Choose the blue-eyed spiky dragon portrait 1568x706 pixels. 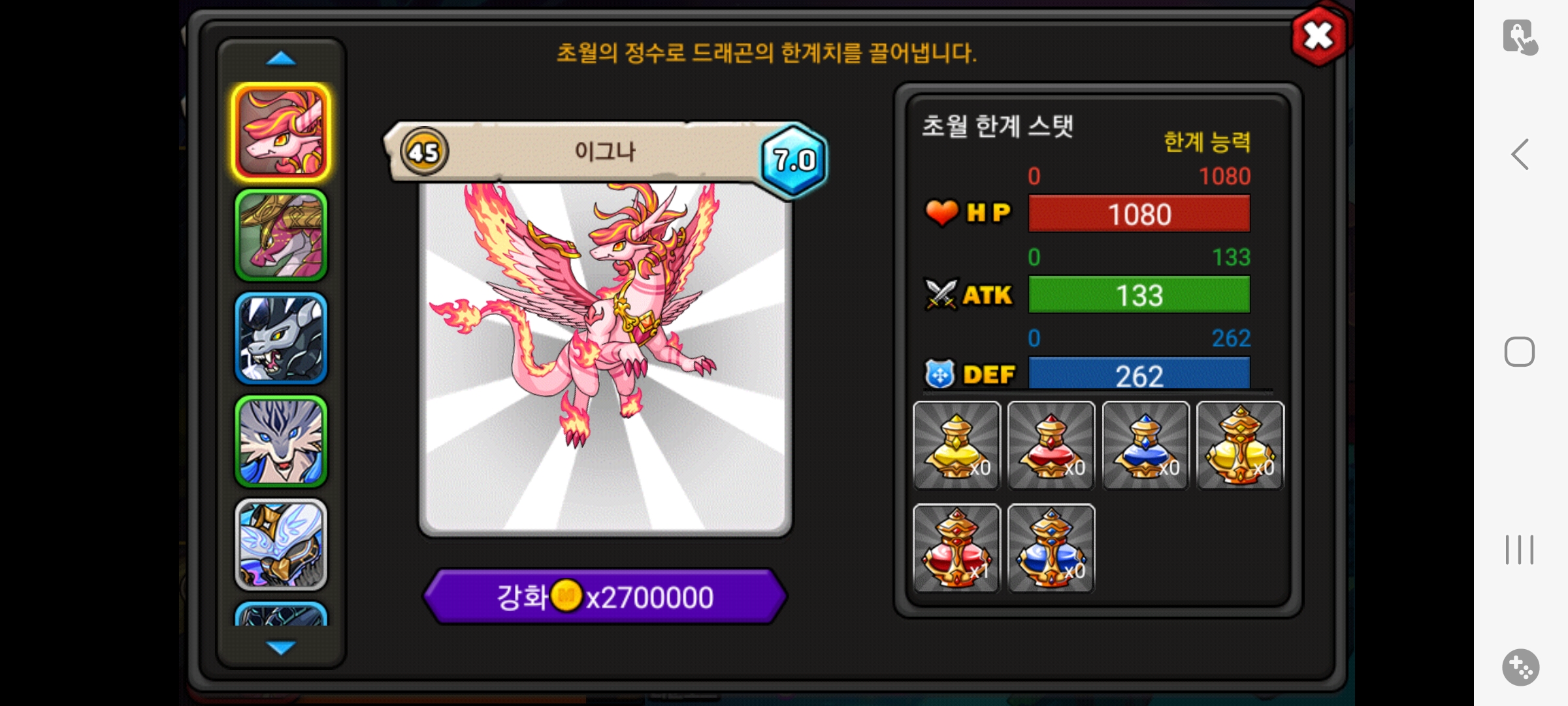281,441
